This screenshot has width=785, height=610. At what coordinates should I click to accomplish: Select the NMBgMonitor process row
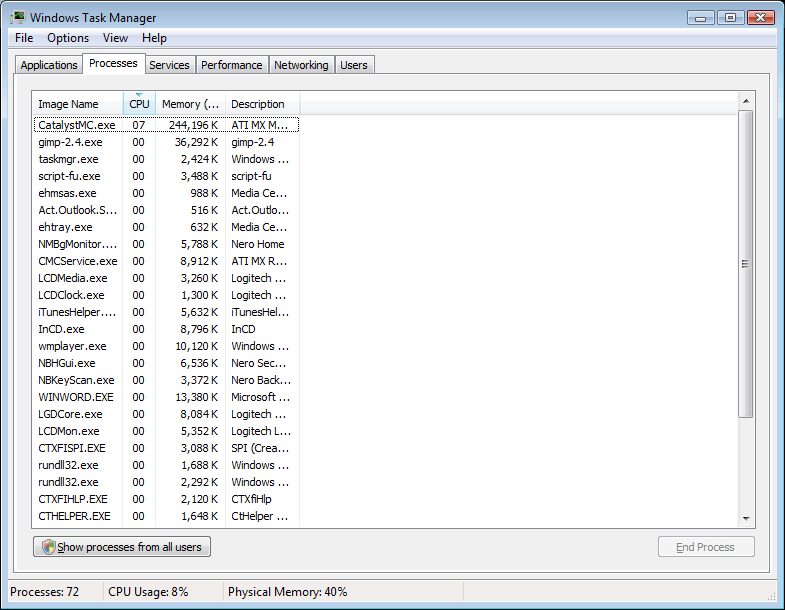(166, 244)
